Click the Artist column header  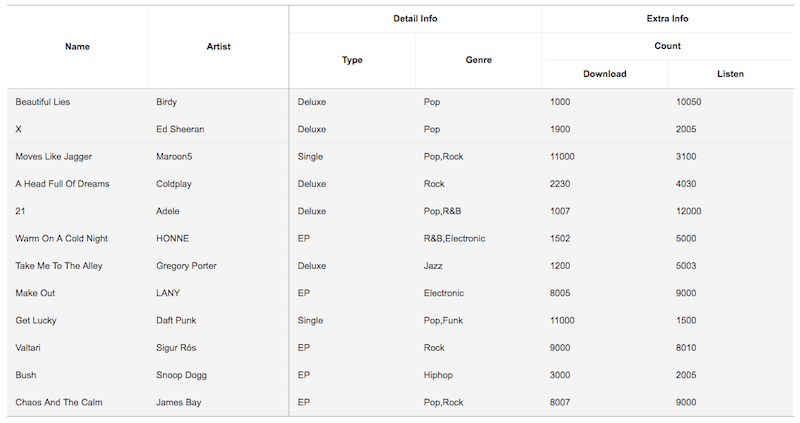pyautogui.click(x=218, y=46)
